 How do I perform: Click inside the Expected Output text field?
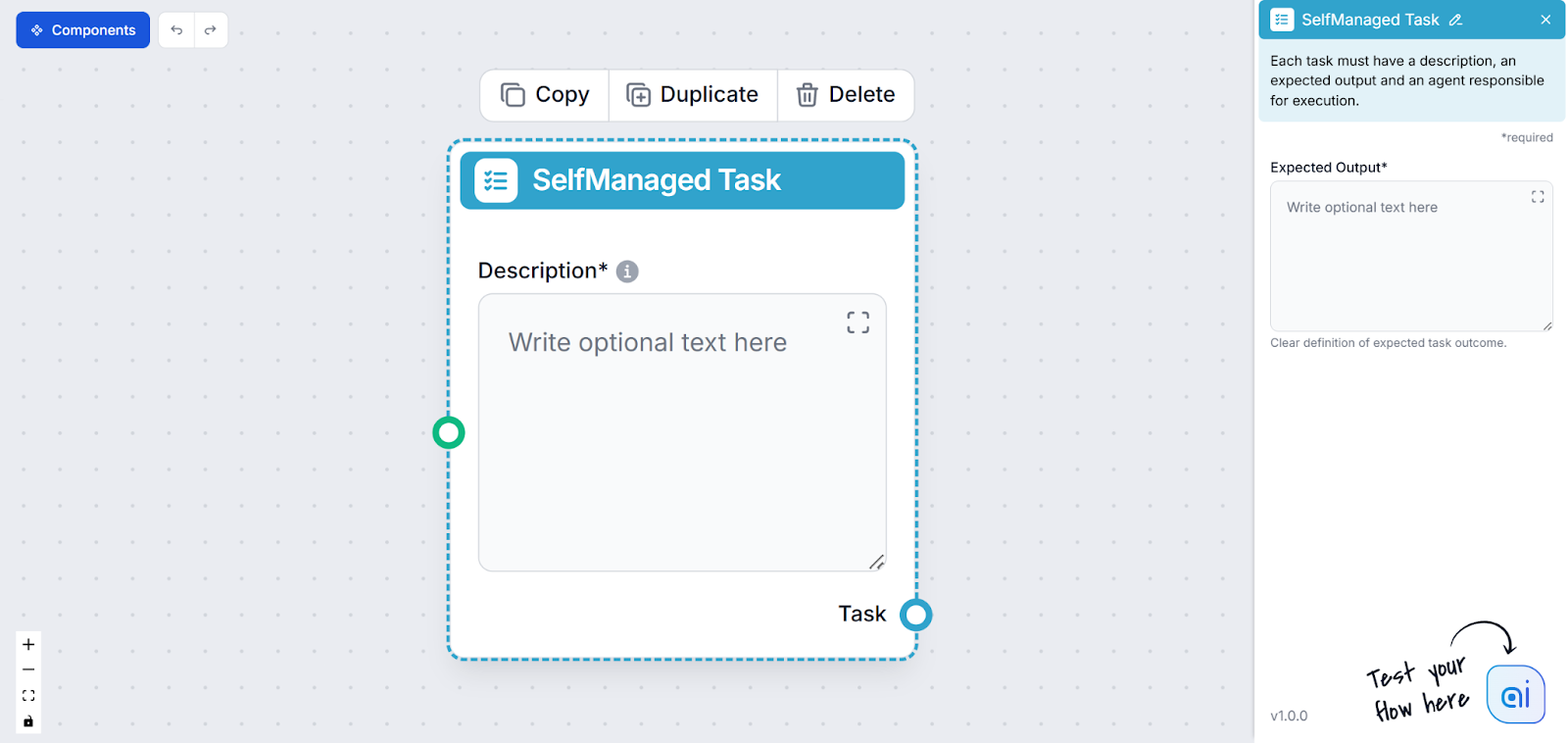[1401, 255]
